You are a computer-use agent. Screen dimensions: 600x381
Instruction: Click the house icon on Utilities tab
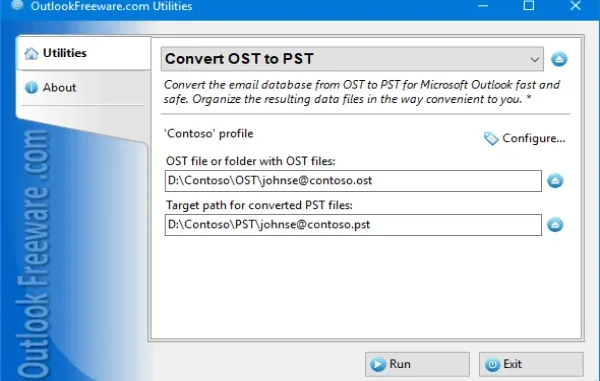pyautogui.click(x=31, y=54)
